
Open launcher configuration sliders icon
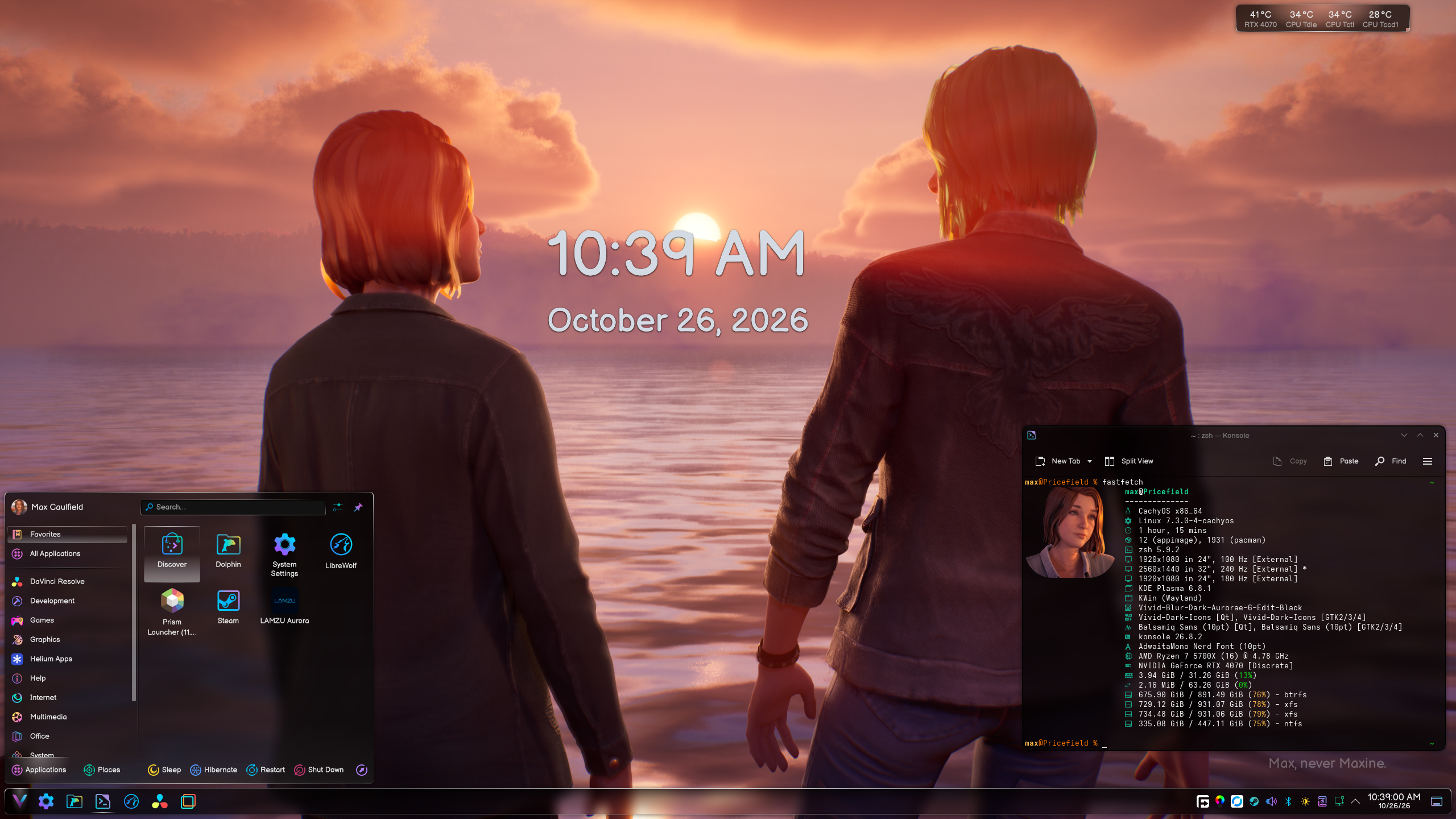point(338,507)
